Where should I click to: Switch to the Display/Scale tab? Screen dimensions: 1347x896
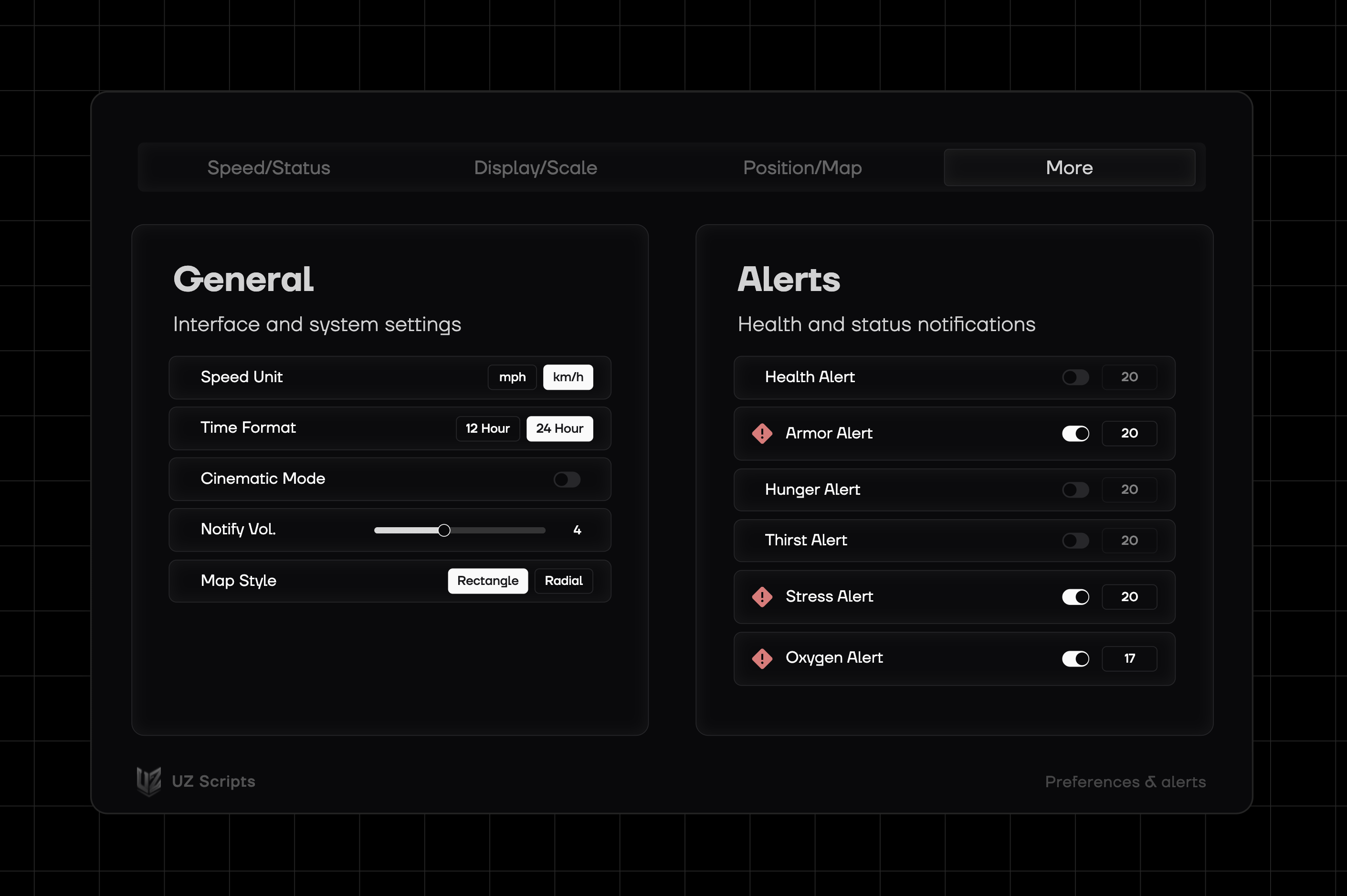point(536,167)
